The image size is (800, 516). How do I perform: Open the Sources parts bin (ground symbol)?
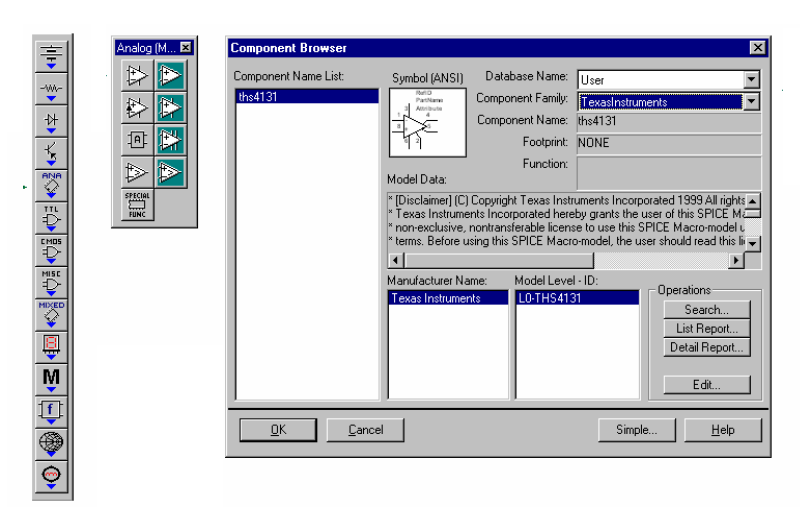point(51,56)
